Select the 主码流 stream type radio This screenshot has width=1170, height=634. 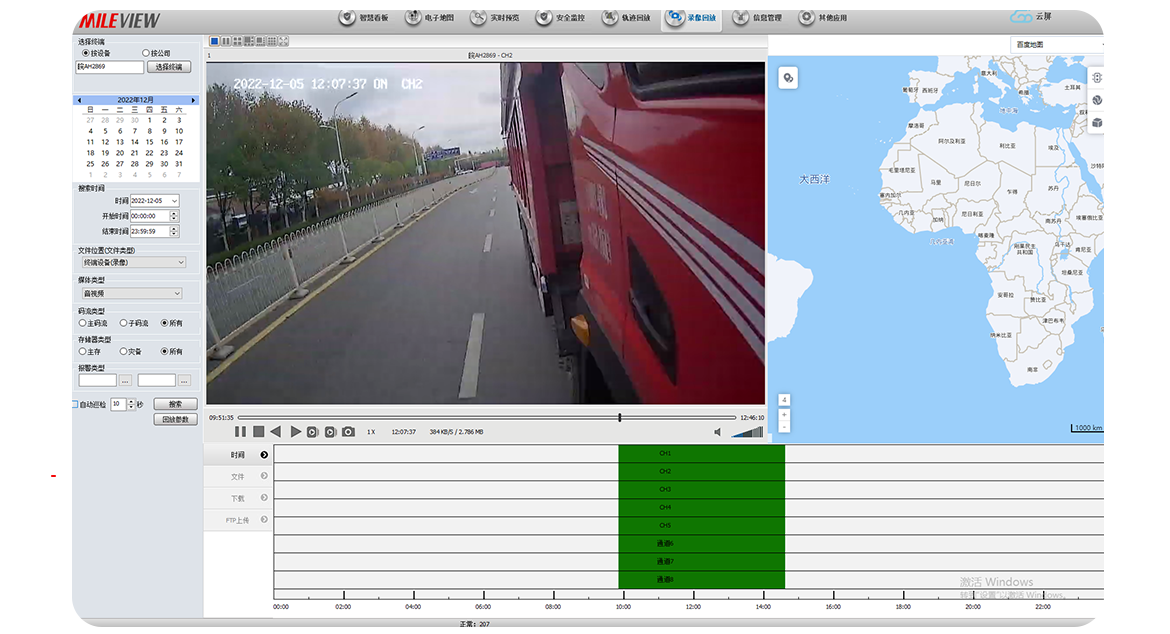(x=83, y=323)
